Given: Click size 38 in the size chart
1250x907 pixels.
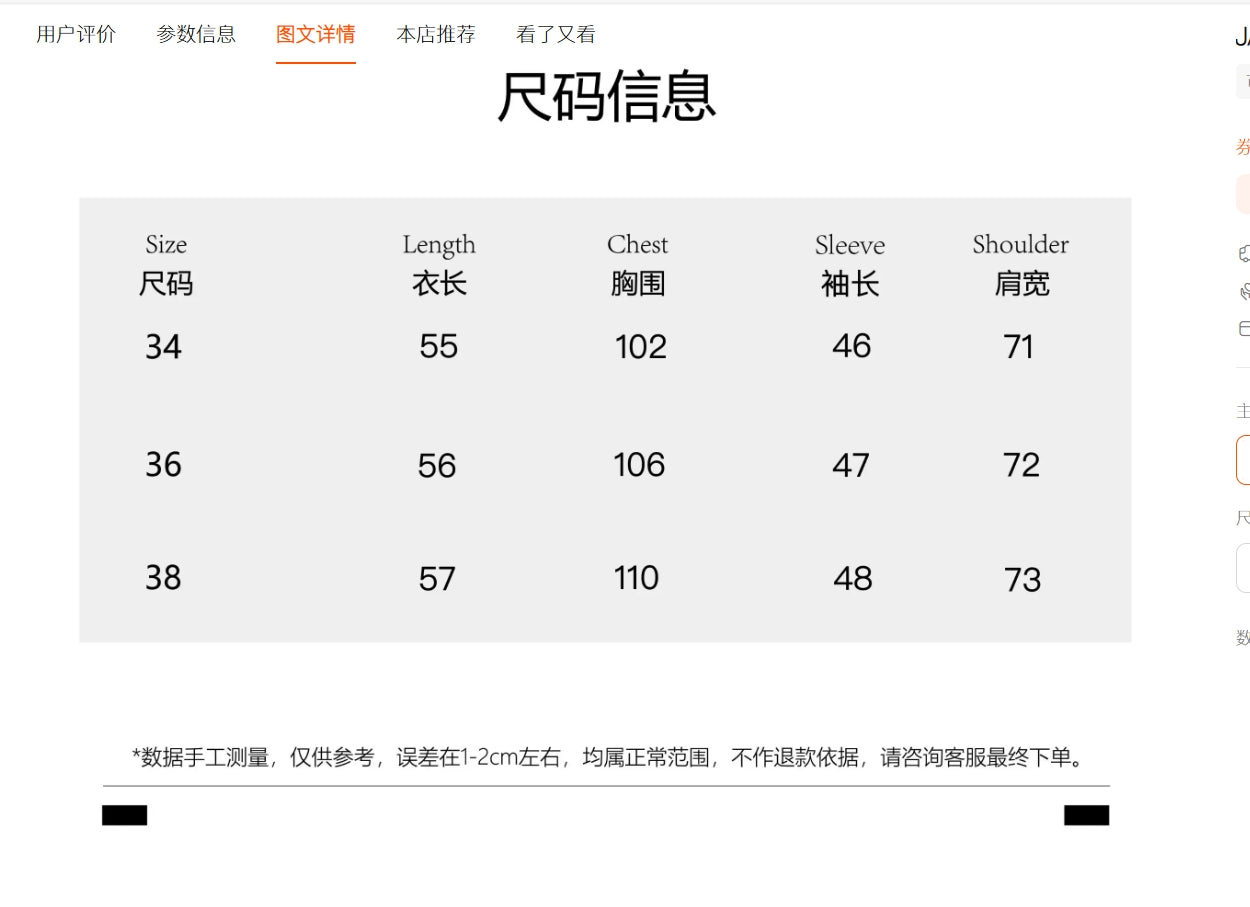Looking at the screenshot, I should click(x=164, y=578).
